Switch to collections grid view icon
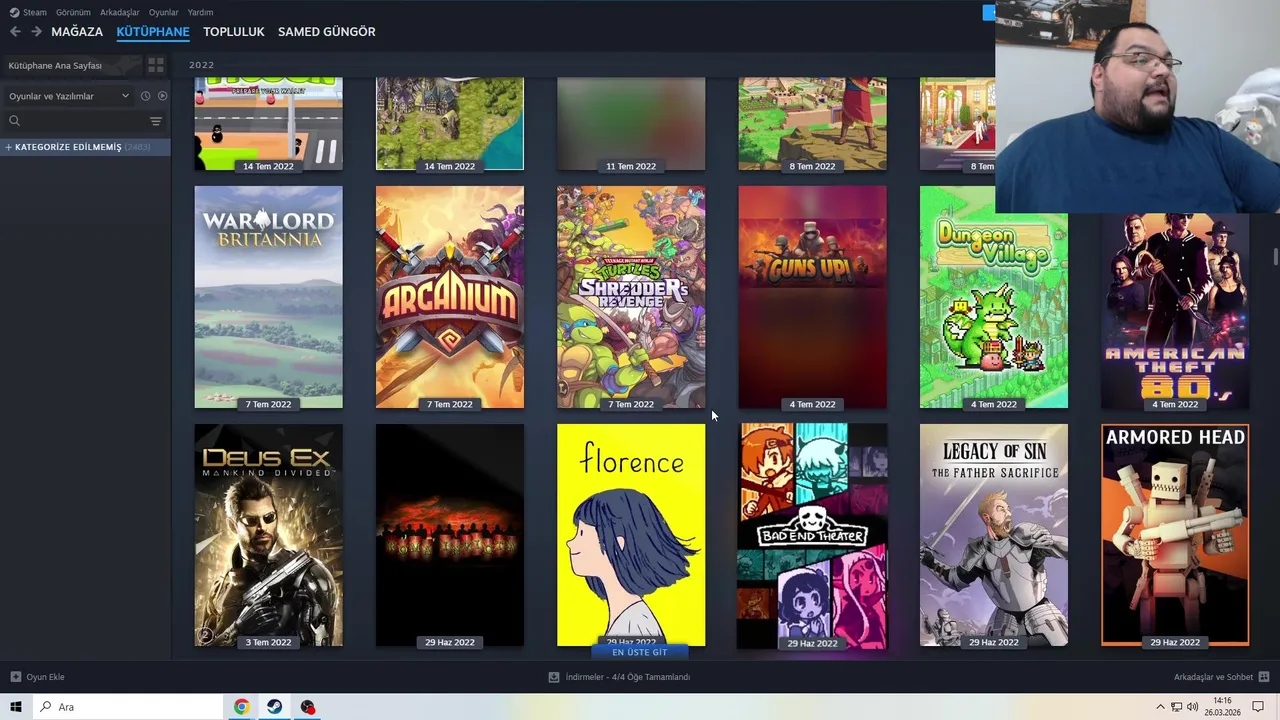 tap(156, 65)
